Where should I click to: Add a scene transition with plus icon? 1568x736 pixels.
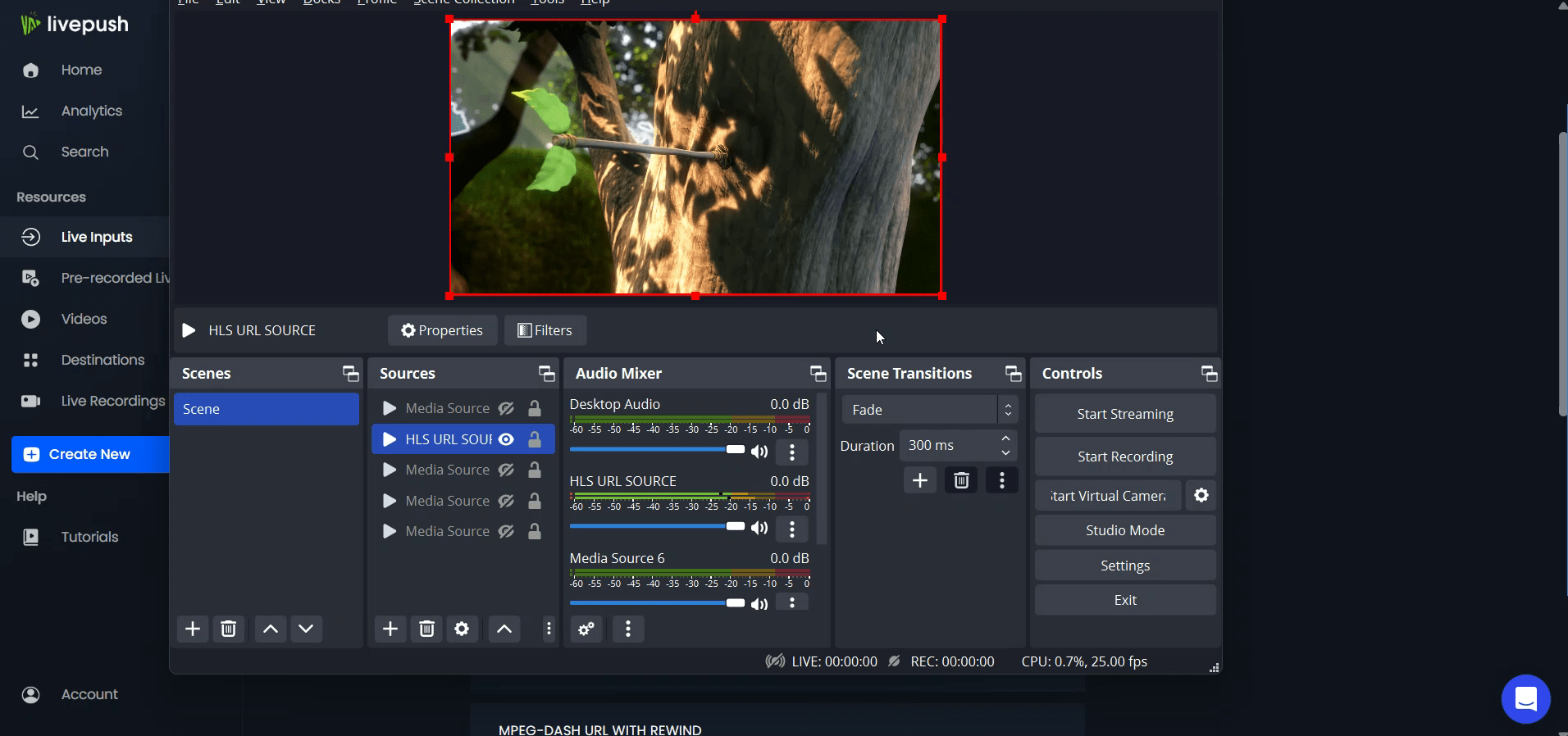coord(919,480)
